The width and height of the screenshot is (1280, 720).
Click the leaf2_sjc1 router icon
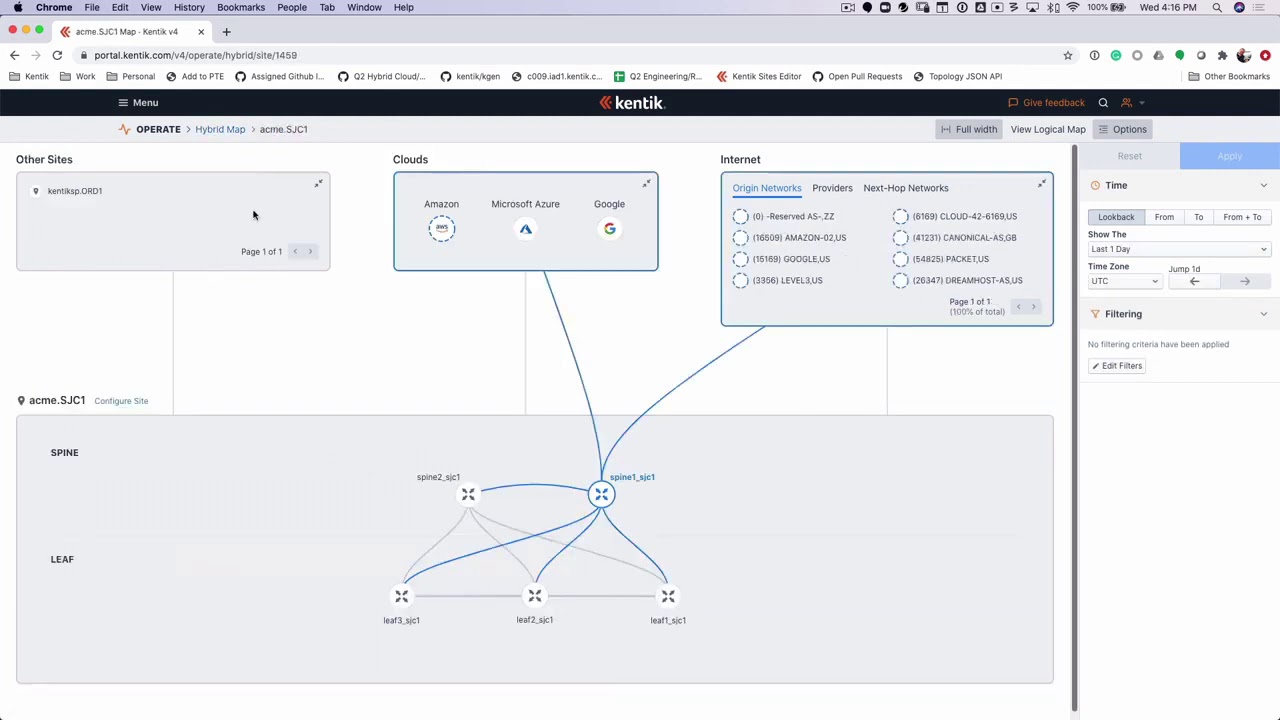(x=535, y=596)
